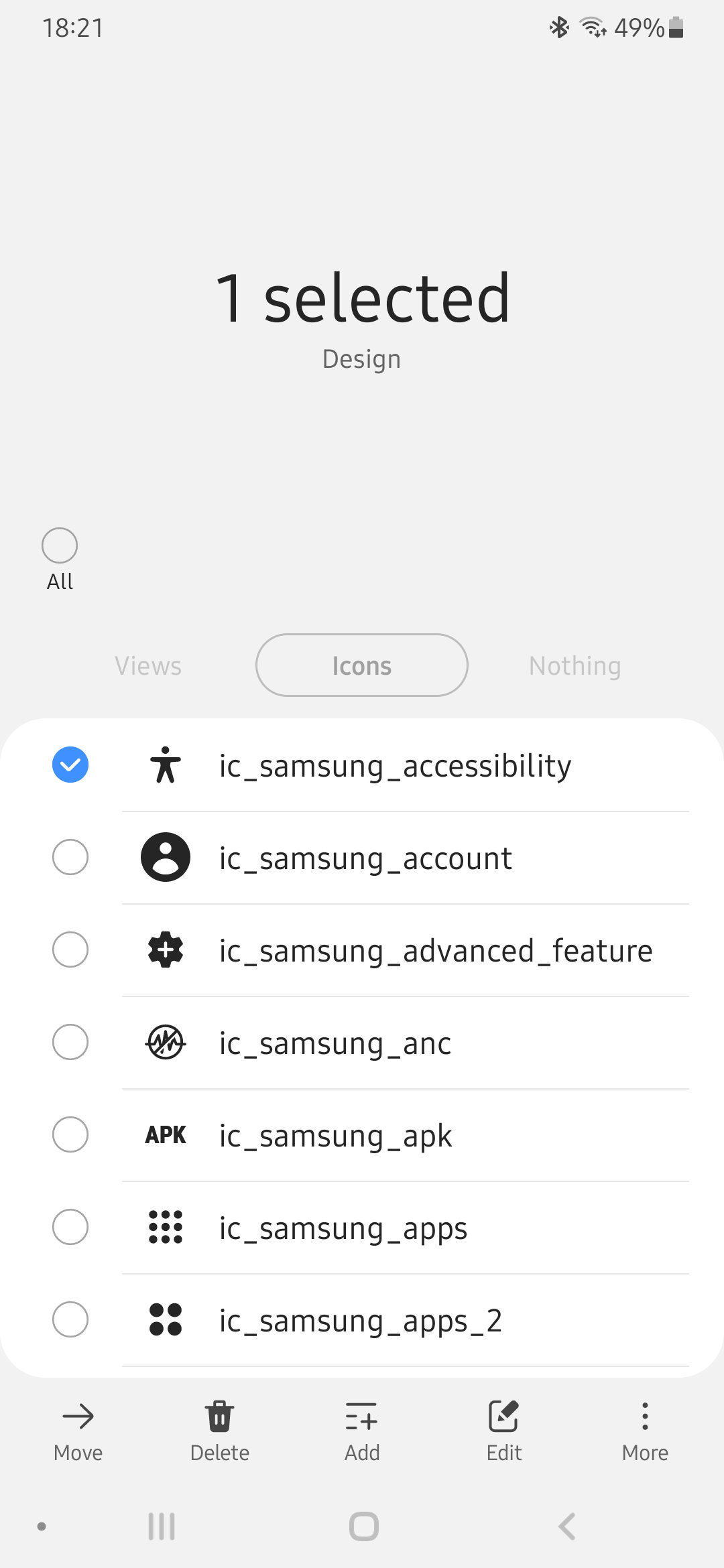Tap the ic_samsung_apps dots grid icon
Viewport: 724px width, 1568px height.
(x=166, y=1227)
